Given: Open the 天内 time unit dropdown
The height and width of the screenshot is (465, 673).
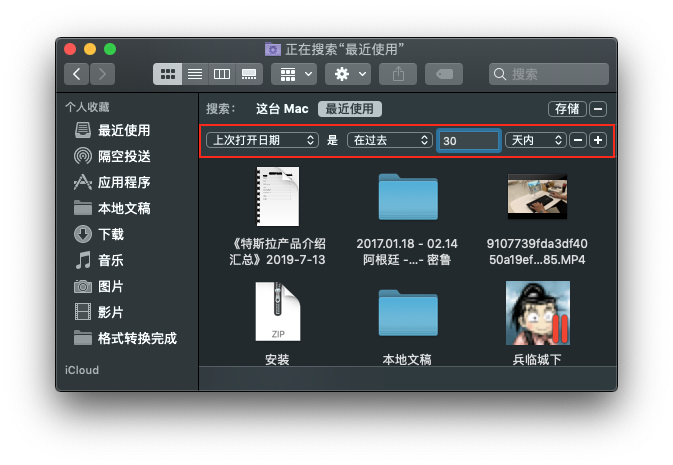Looking at the screenshot, I should (536, 140).
